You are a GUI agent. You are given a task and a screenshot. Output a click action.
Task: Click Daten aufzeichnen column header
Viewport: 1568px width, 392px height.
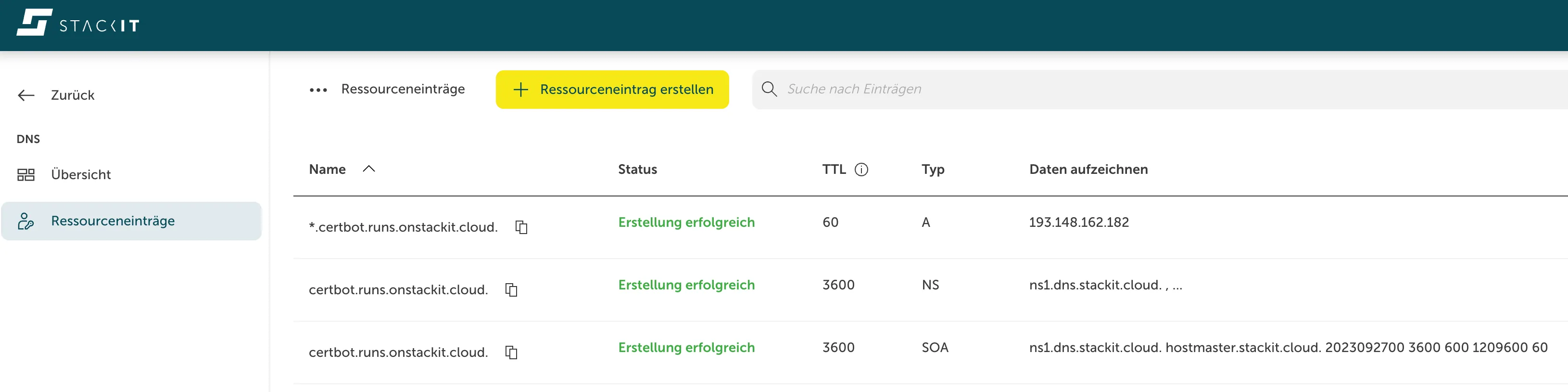point(1088,169)
